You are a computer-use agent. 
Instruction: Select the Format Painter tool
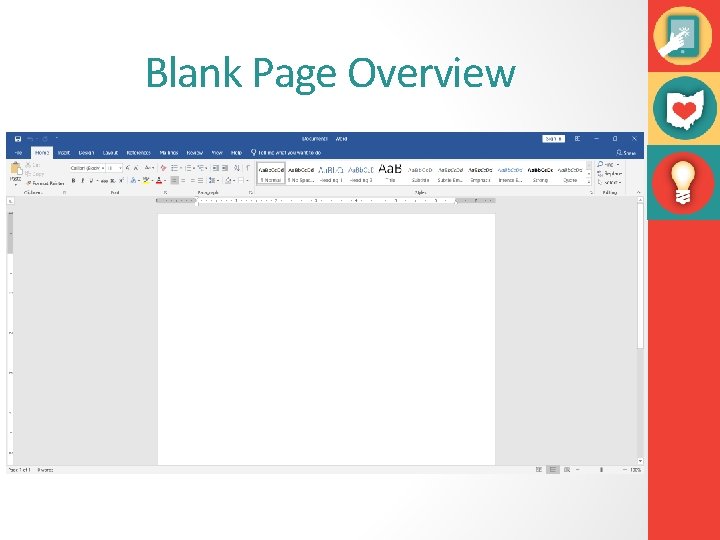(x=45, y=183)
